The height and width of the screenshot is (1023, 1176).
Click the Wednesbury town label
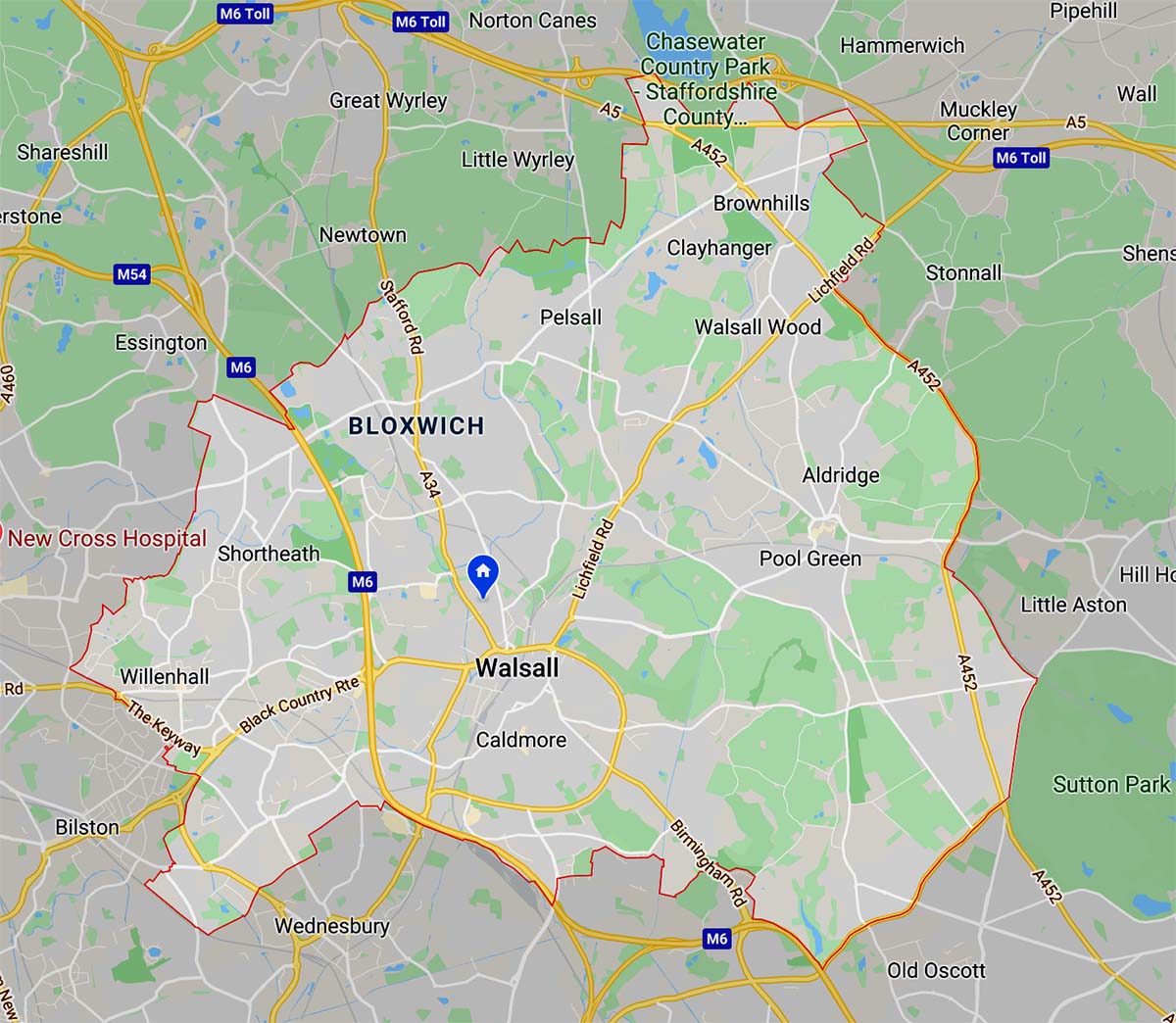click(332, 926)
